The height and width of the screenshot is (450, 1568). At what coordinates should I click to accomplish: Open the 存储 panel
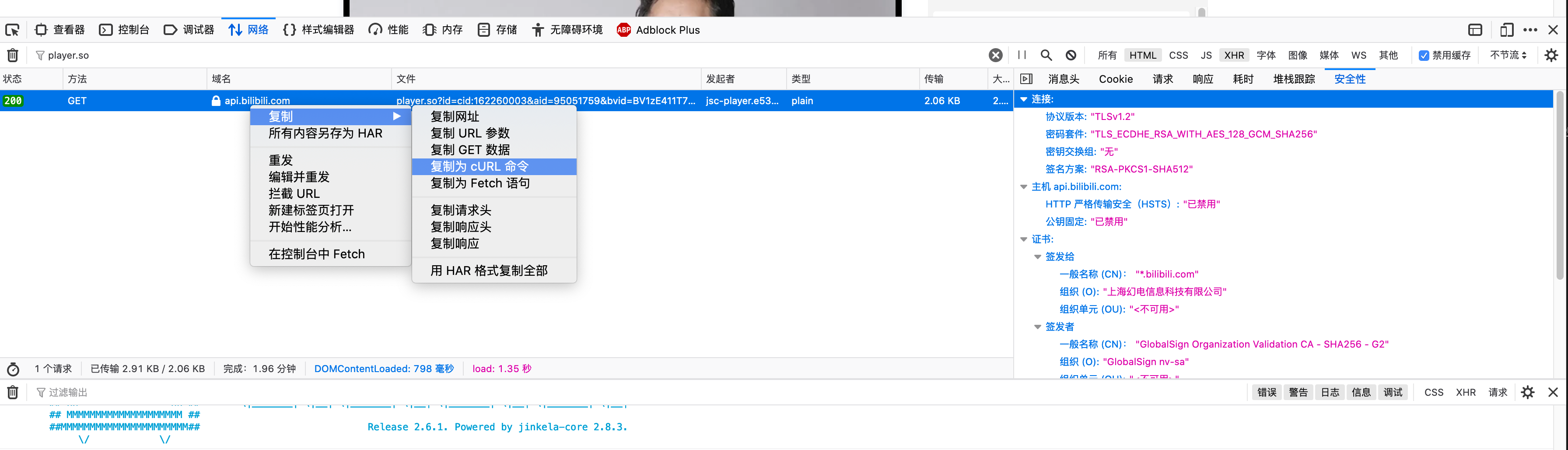click(x=497, y=29)
